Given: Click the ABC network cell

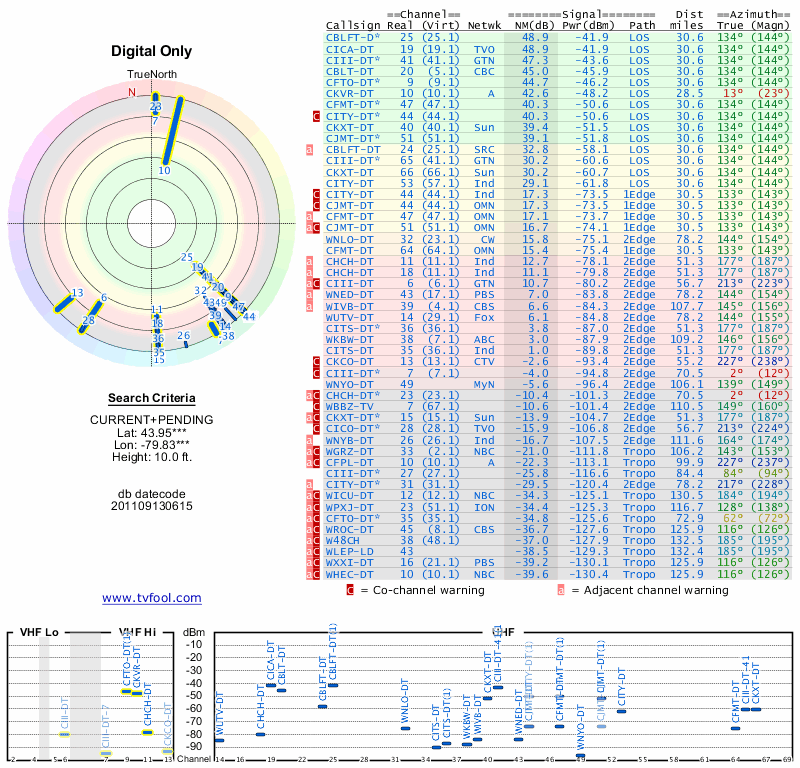Looking at the screenshot, I should click(484, 340).
